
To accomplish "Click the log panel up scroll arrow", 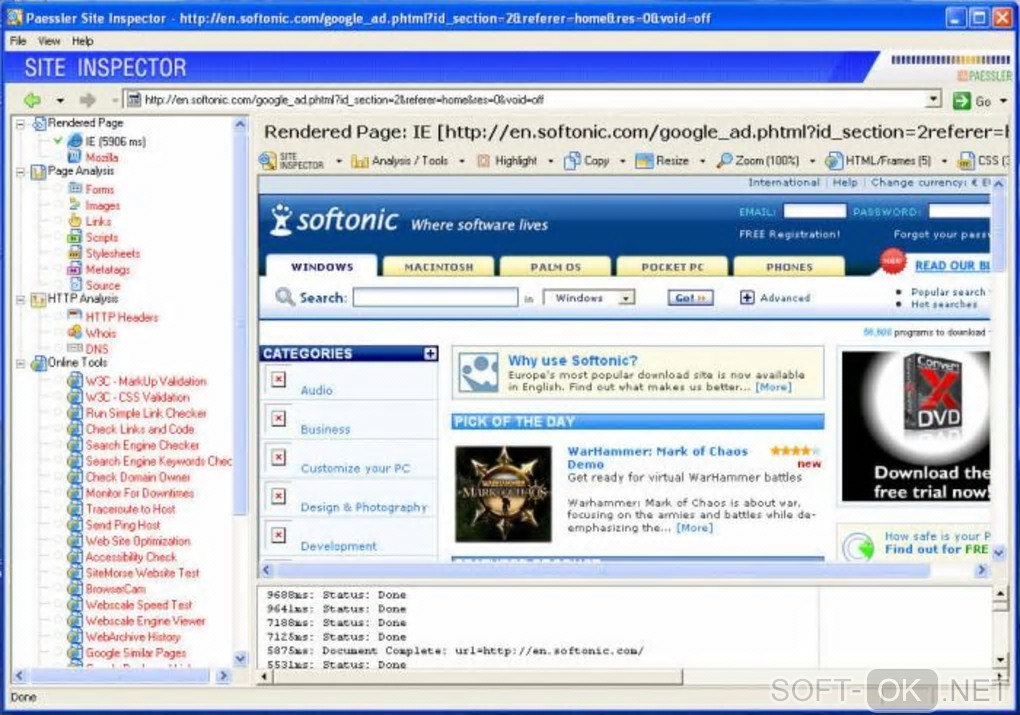I will [1000, 593].
